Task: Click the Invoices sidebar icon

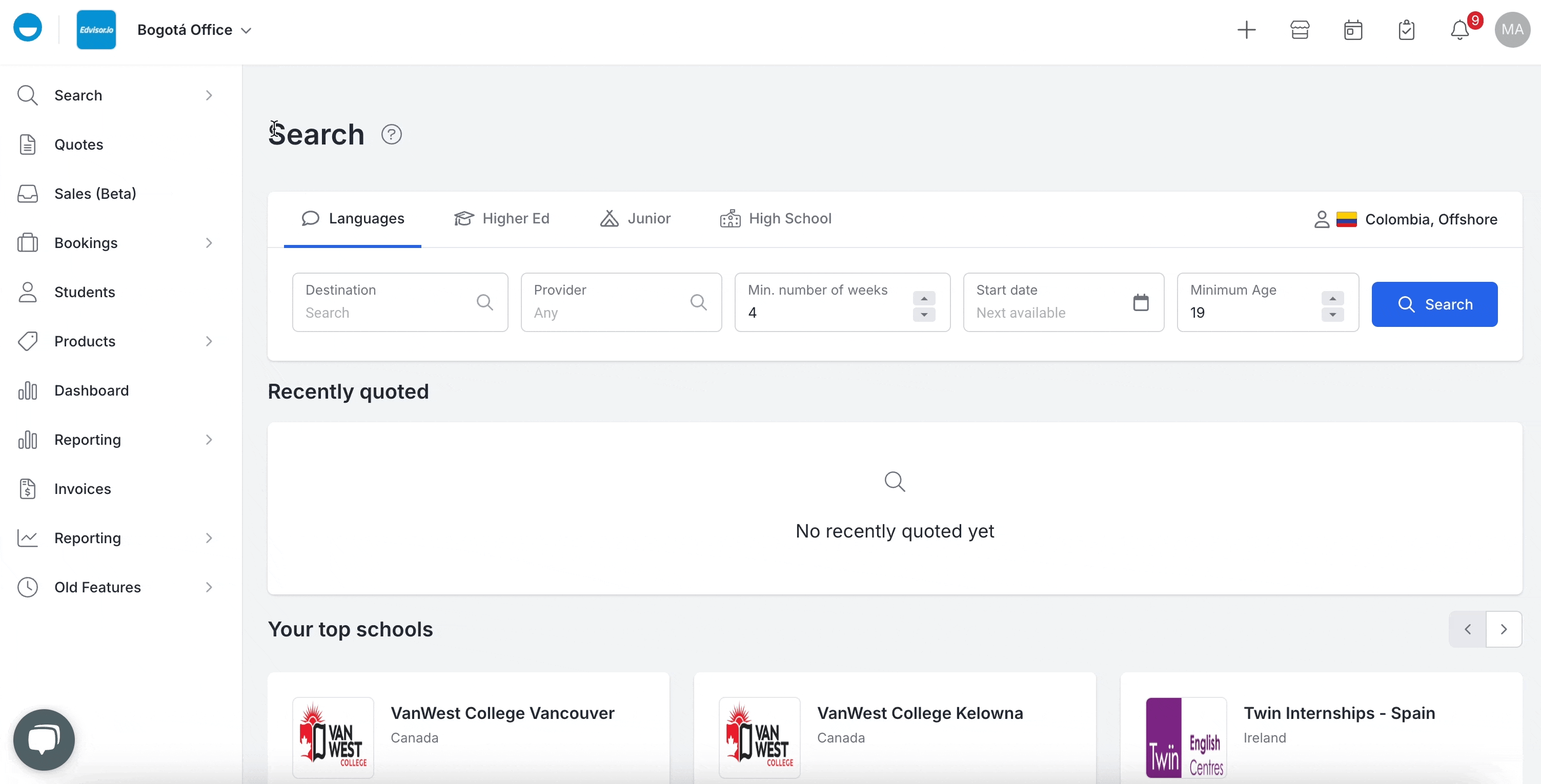Action: [x=28, y=488]
